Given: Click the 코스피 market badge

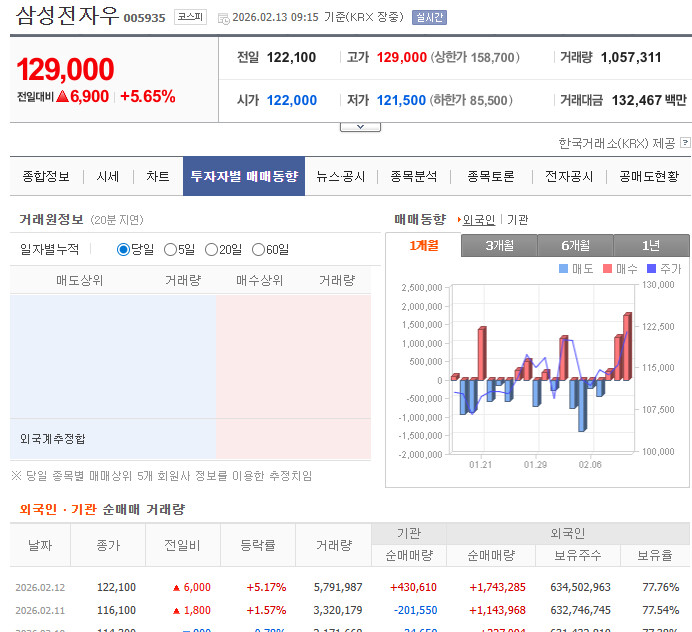Looking at the screenshot, I should [190, 17].
